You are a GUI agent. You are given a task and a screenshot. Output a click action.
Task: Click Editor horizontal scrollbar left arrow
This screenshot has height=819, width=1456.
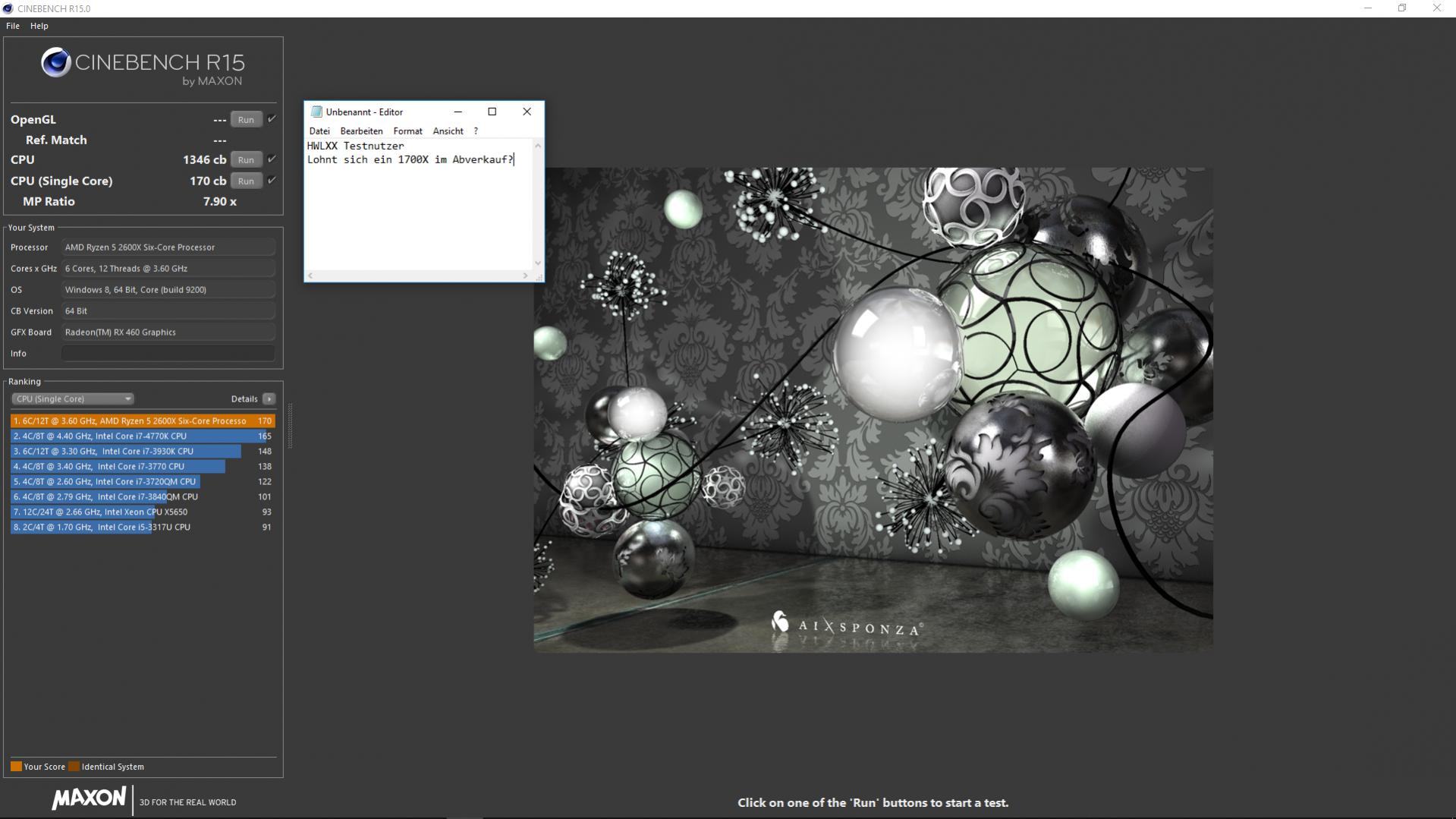pos(310,276)
